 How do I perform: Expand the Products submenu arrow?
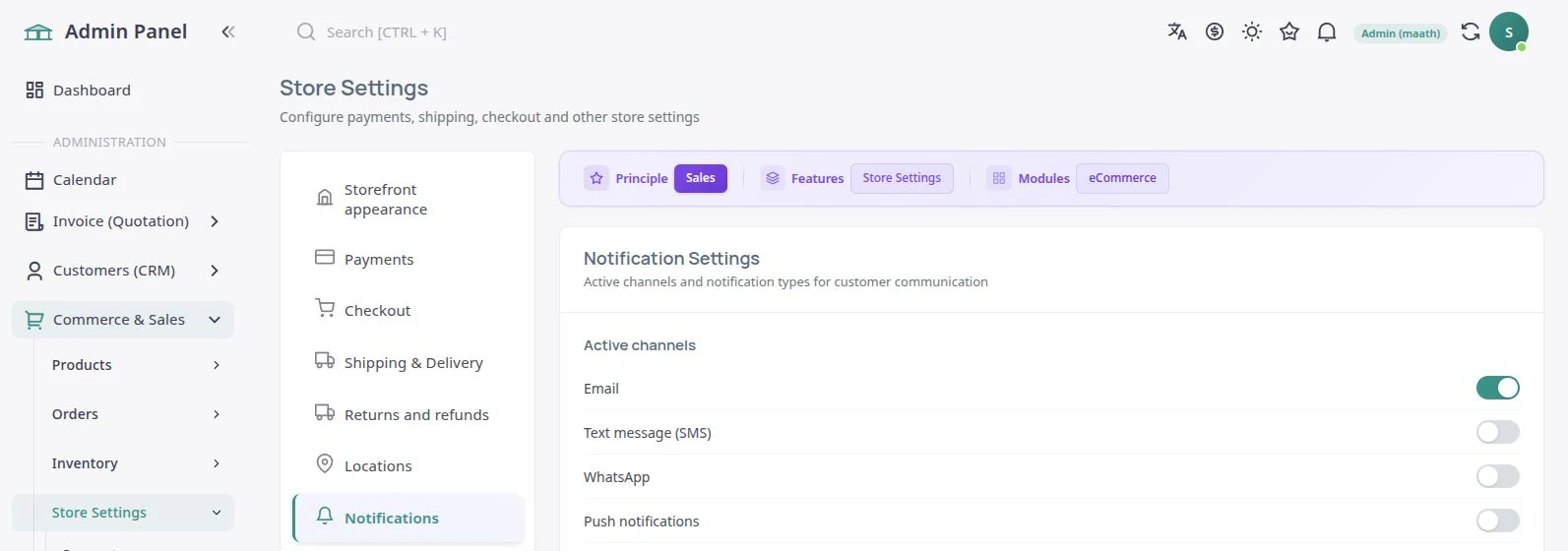pos(217,365)
